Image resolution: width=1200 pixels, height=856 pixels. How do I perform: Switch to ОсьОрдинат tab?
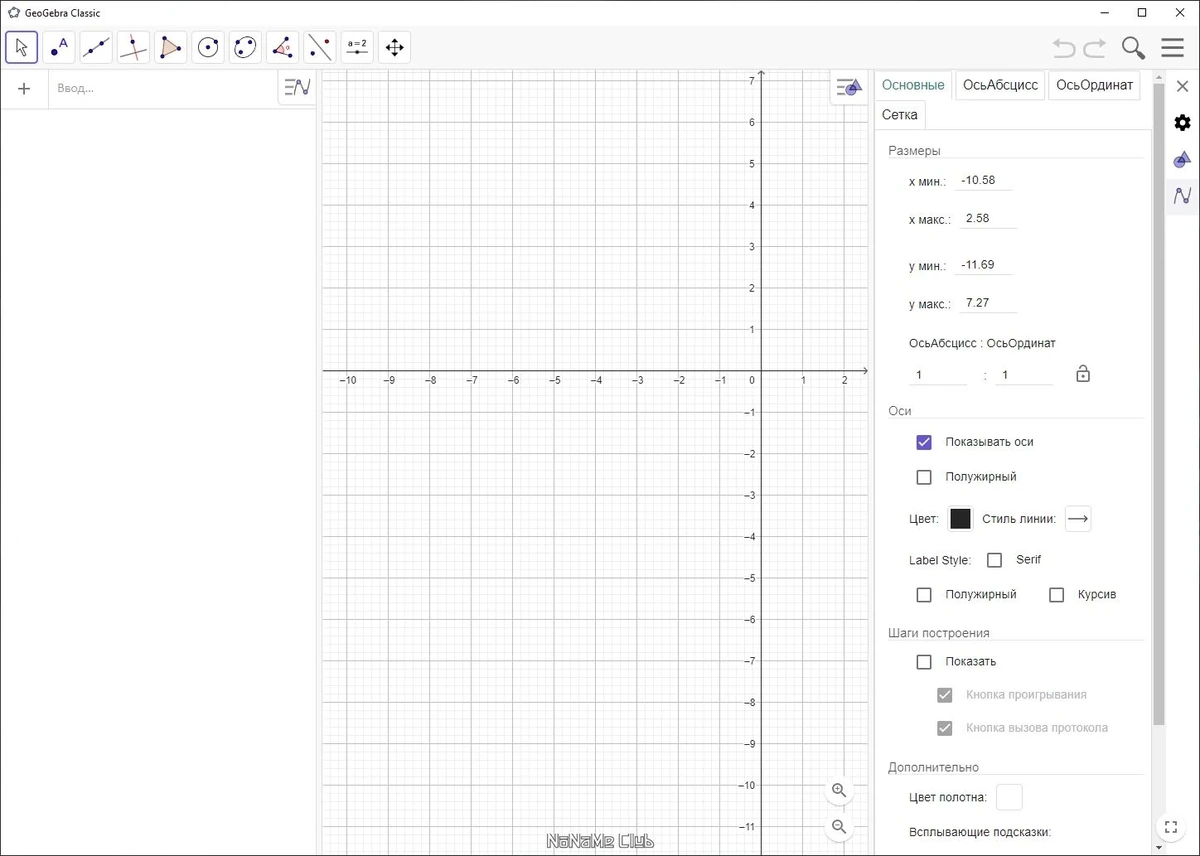(1094, 85)
